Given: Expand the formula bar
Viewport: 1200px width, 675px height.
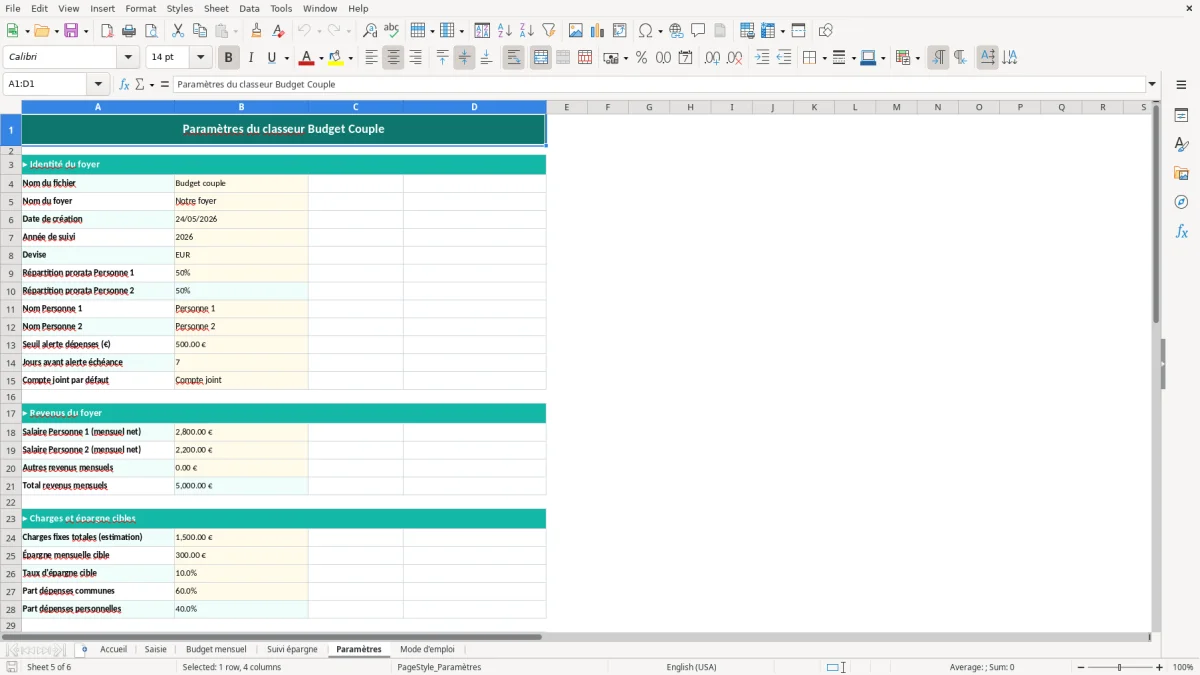Looking at the screenshot, I should coord(1152,85).
